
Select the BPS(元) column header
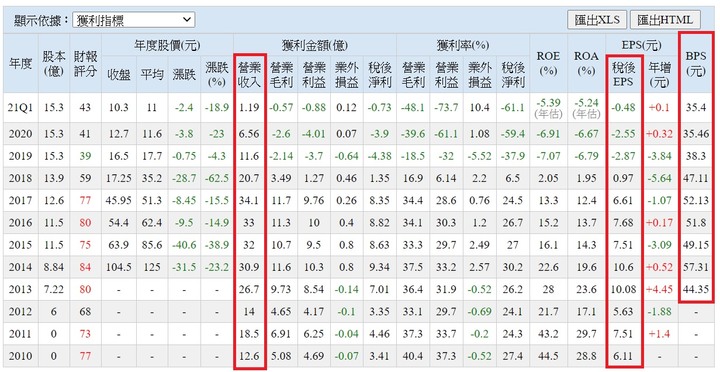click(696, 64)
